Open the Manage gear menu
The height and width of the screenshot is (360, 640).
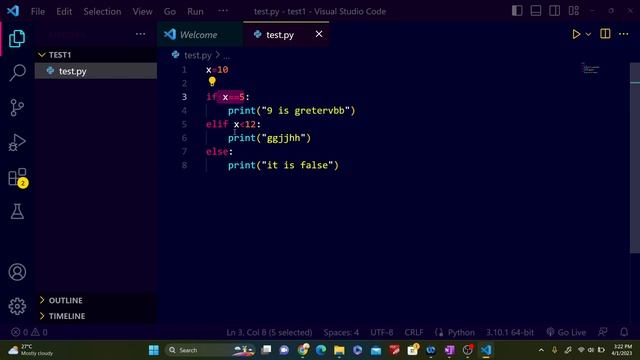pyautogui.click(x=17, y=306)
